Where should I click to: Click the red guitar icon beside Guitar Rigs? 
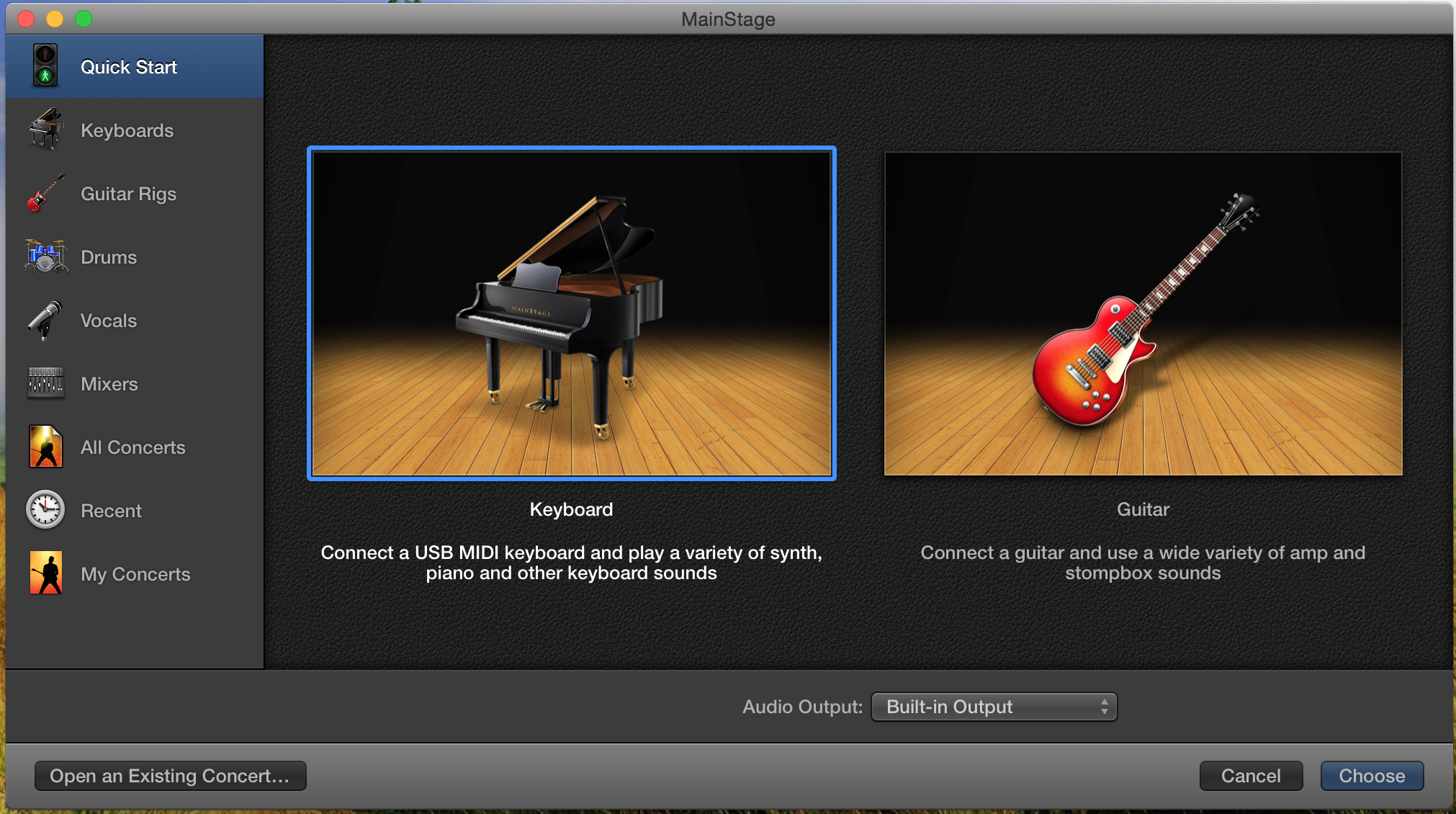coord(45,193)
